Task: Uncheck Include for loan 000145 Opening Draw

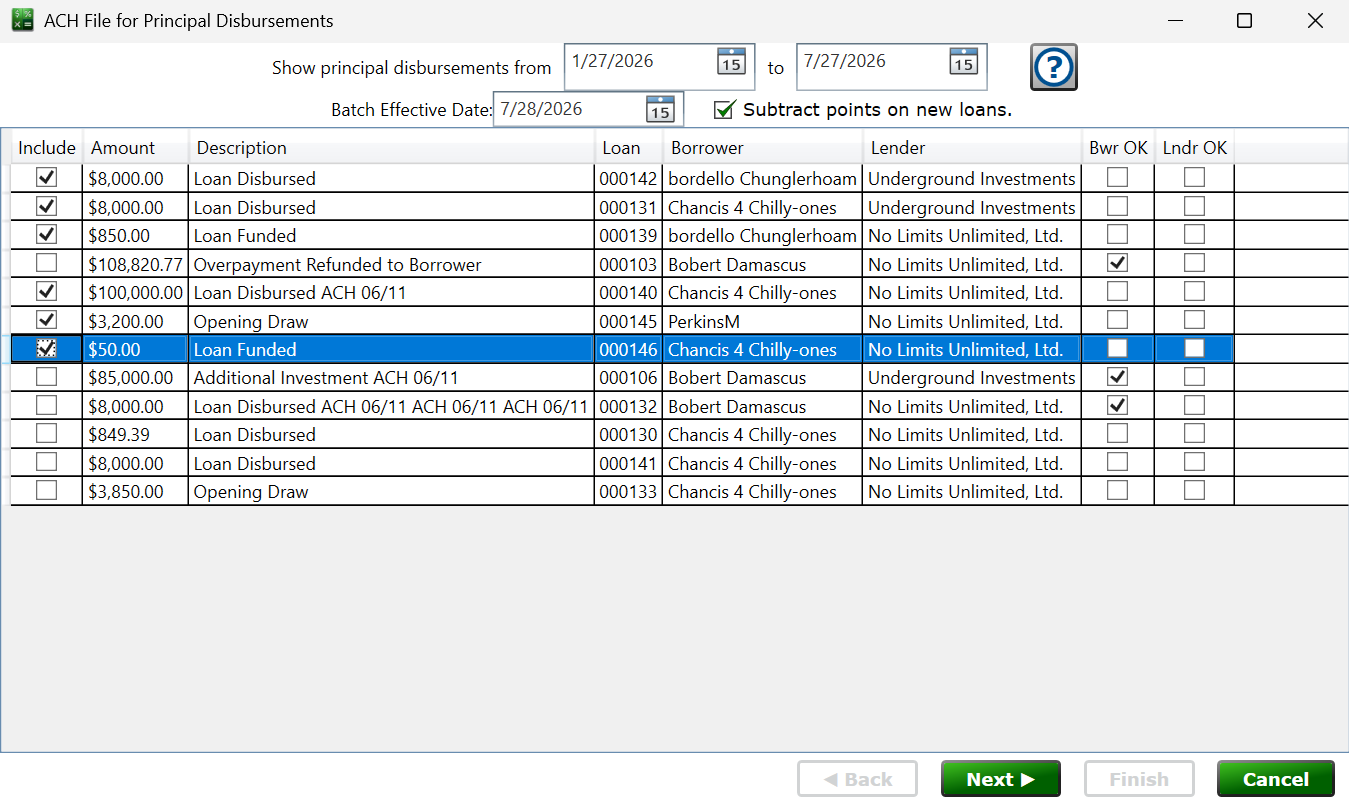Action: pos(46,321)
